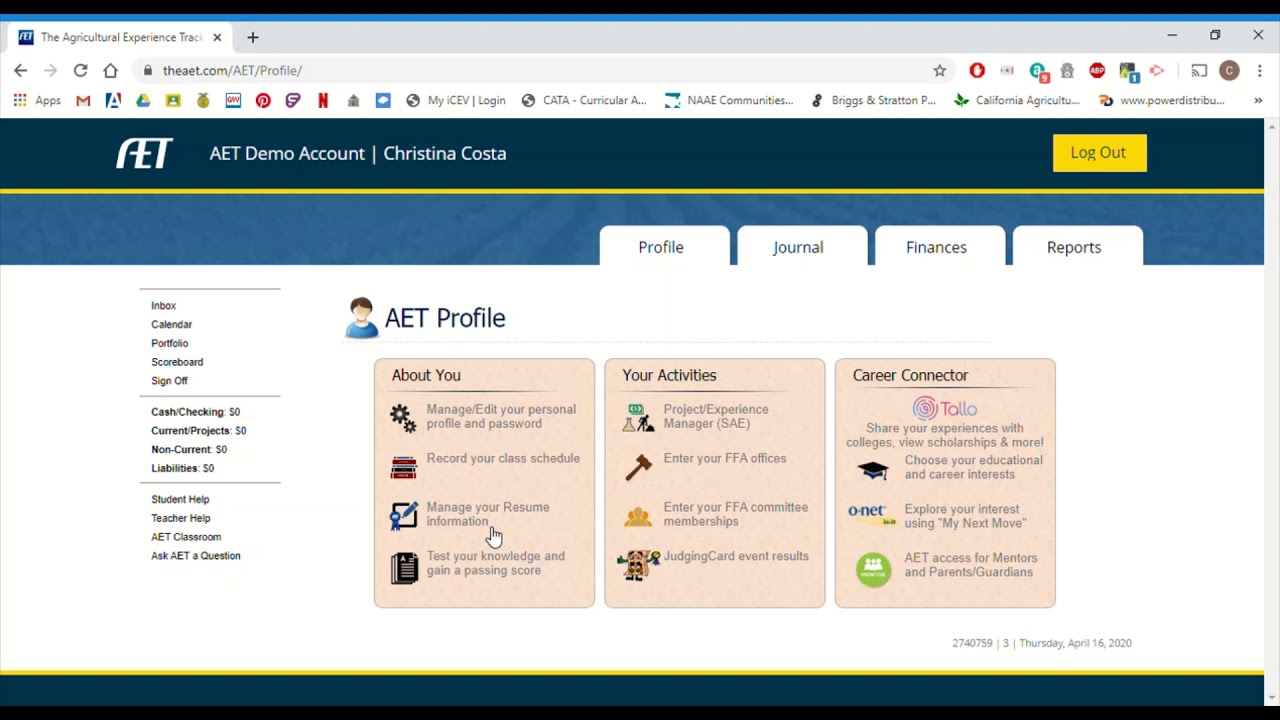Viewport: 1280px width, 720px height.
Task: Open Scoreboard in sidebar
Action: [177, 362]
